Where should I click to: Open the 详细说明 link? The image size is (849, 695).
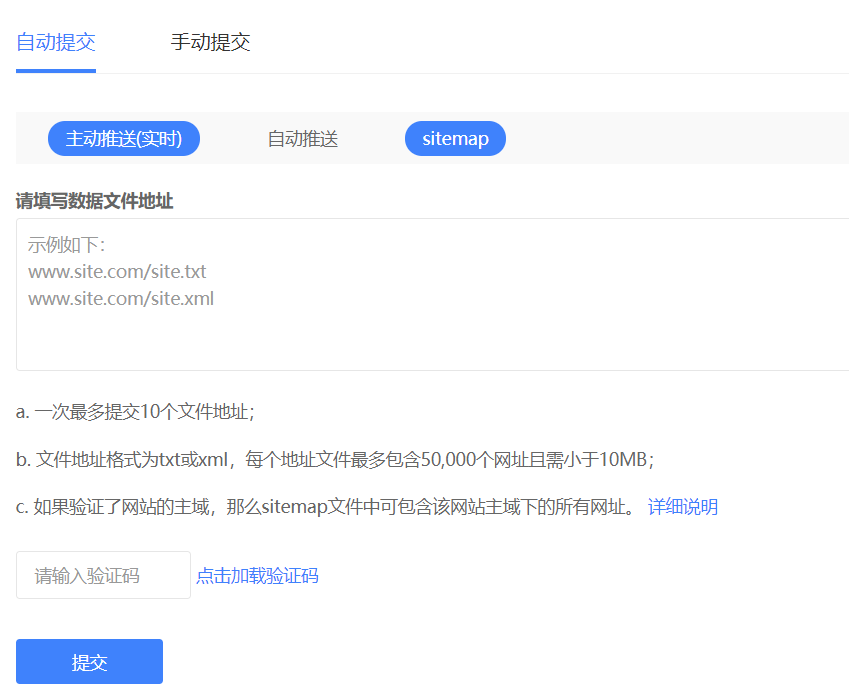[683, 507]
